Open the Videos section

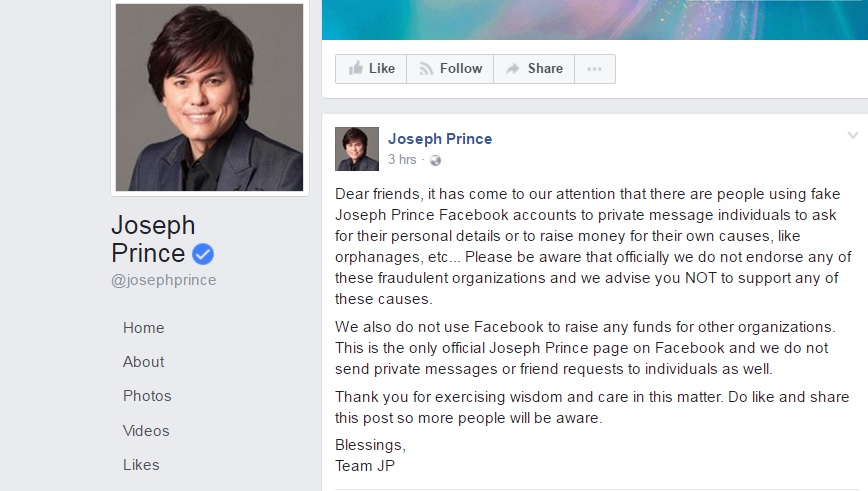[x=146, y=431]
